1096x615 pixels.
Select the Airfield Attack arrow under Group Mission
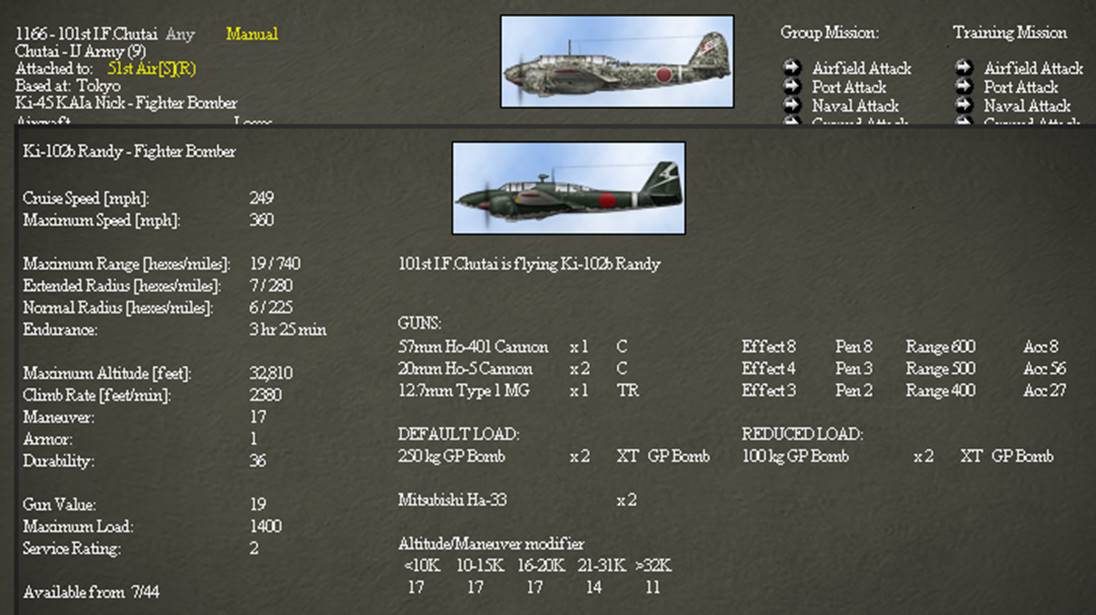pyautogui.click(x=793, y=69)
